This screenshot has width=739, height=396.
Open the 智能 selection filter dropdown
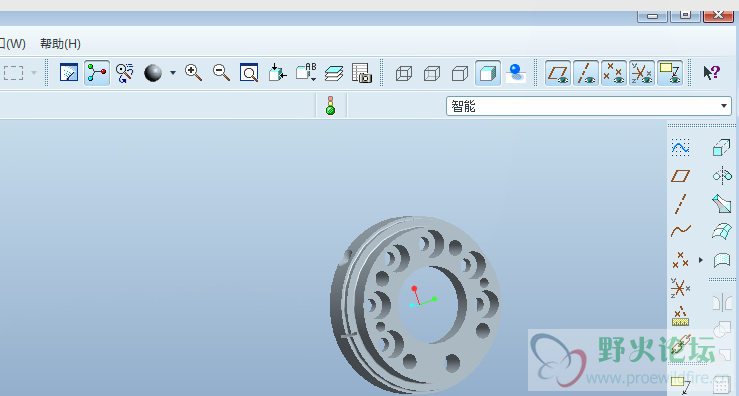(589, 106)
